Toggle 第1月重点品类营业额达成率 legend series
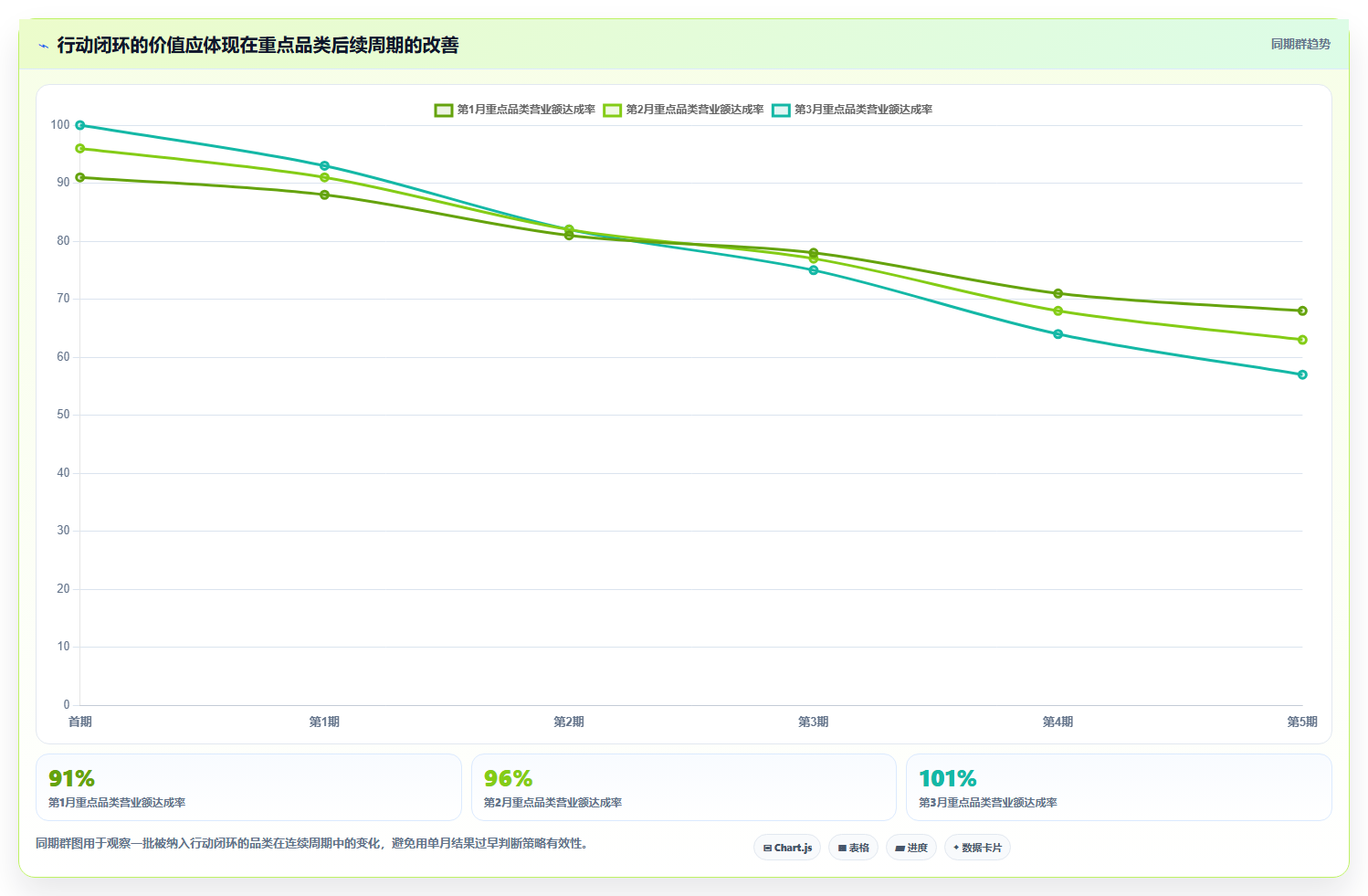The width and height of the screenshot is (1368, 896). tap(515, 110)
